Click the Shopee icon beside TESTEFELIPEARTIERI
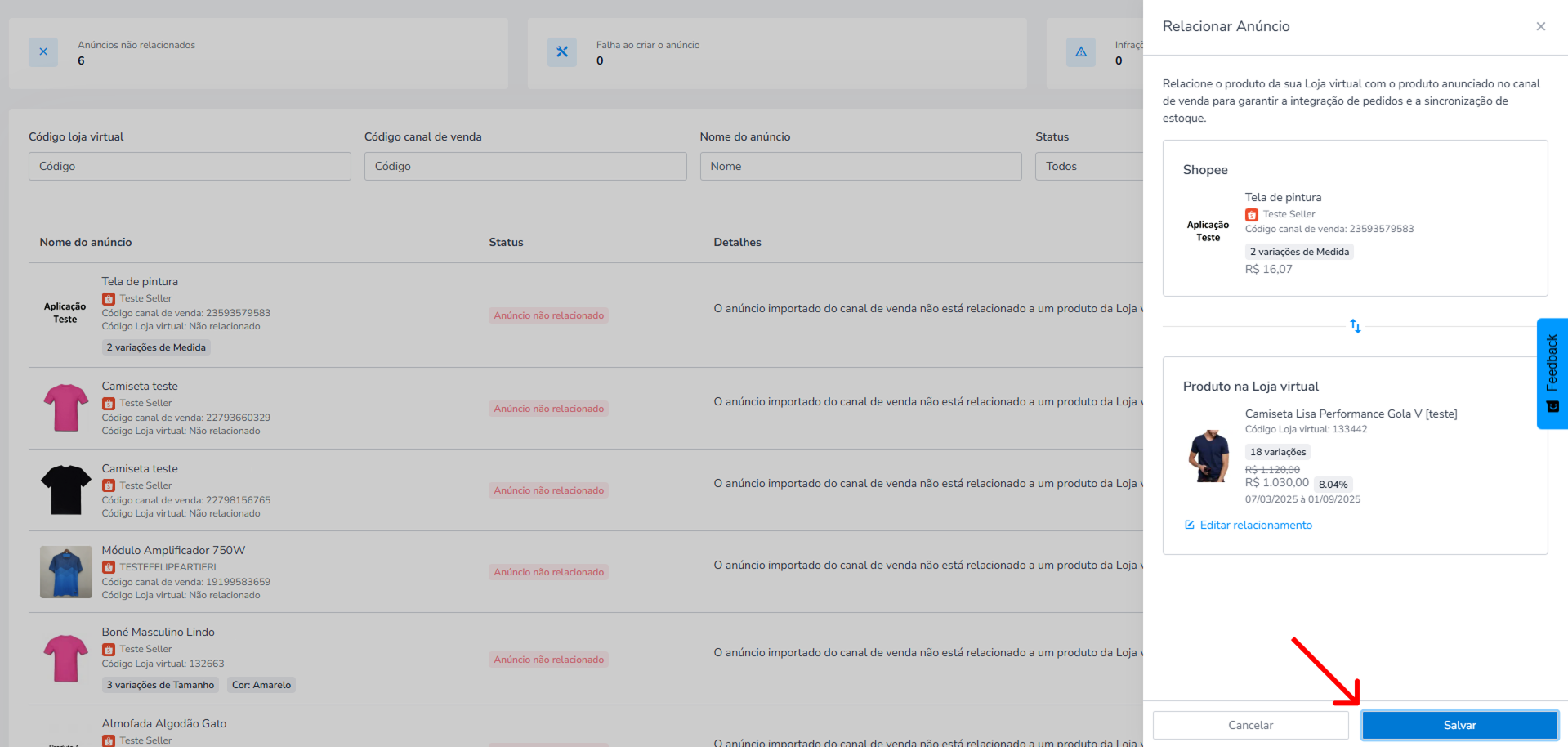The height and width of the screenshot is (747, 1568). coord(108,567)
